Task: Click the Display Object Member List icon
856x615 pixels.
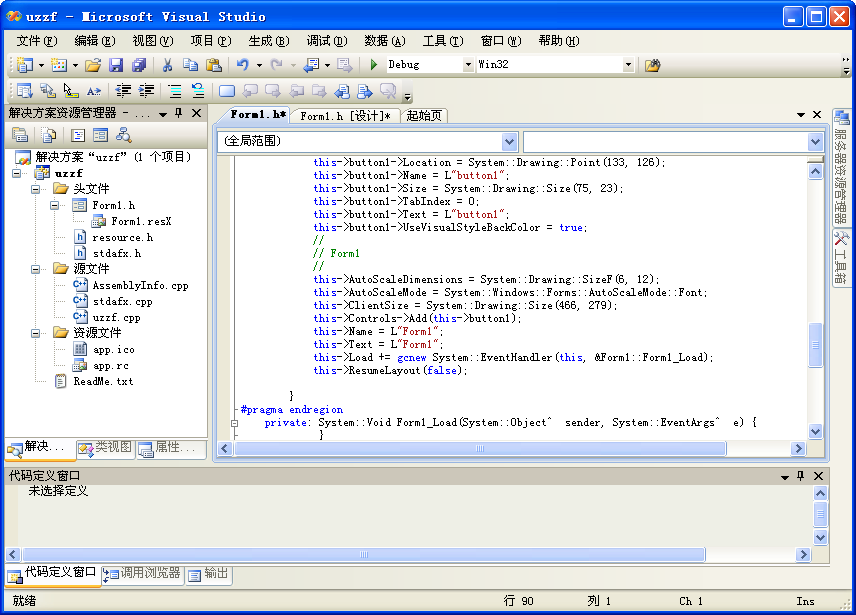Action: point(25,91)
